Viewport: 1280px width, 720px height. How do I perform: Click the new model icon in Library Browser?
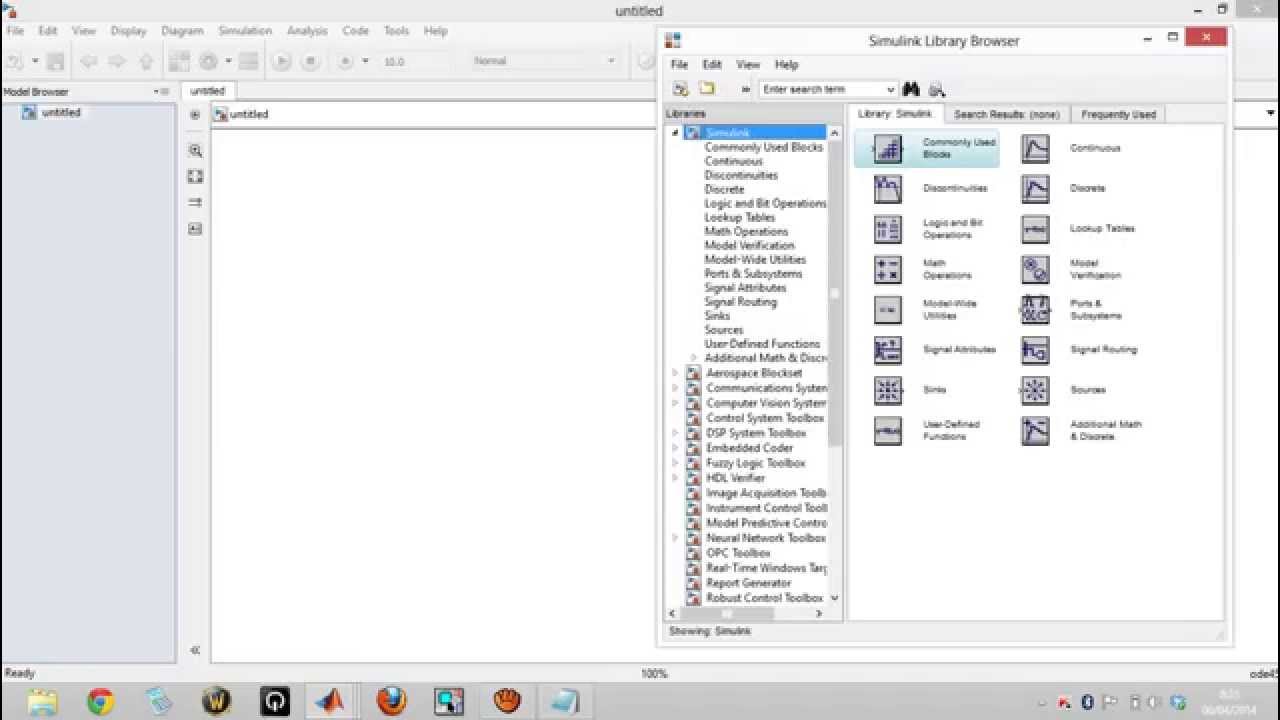[681, 89]
